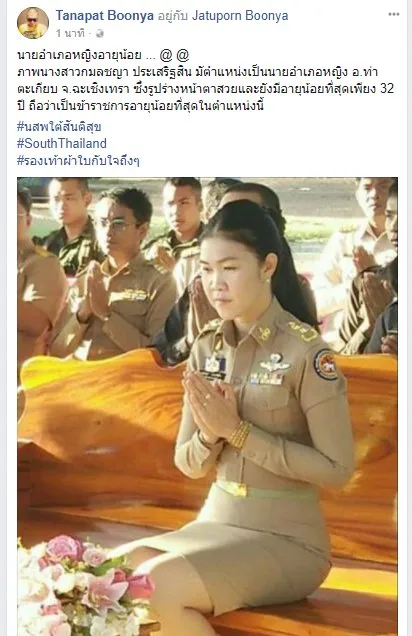Open the three-dot post options menu
Image resolution: width=412 pixels, height=636 pixels.
[394, 15]
